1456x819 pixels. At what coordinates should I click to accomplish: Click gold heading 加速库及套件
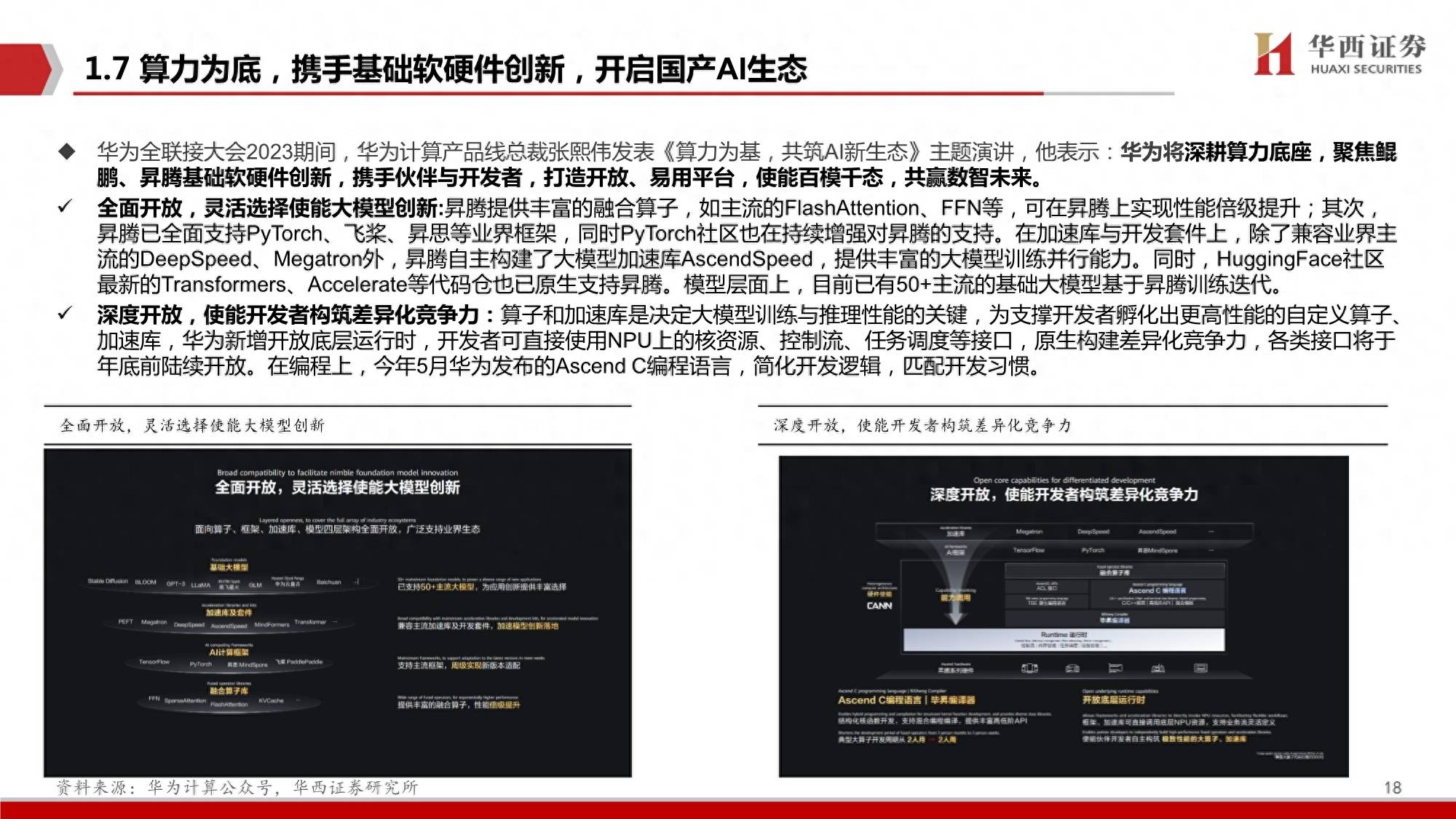click(x=229, y=613)
